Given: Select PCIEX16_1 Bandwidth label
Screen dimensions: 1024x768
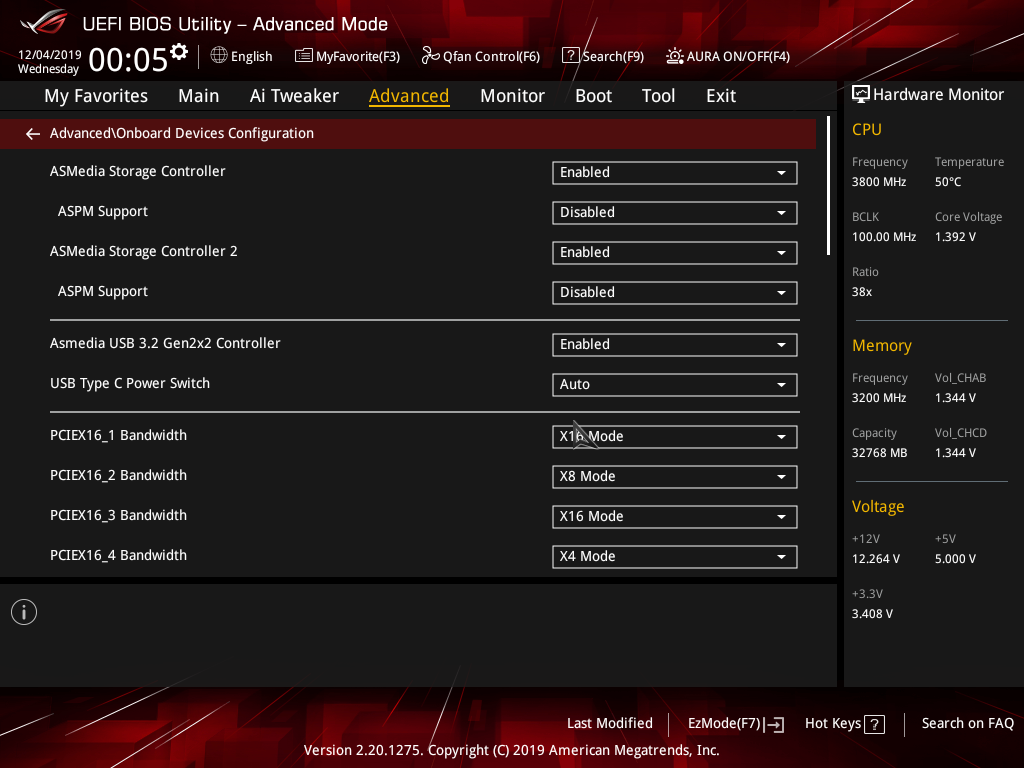Looking at the screenshot, I should click(x=118, y=436).
